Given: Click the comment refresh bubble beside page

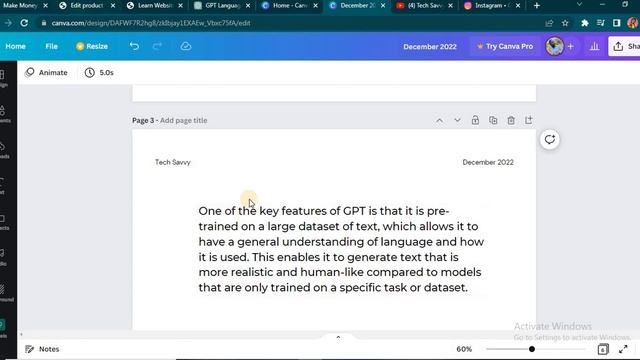Looking at the screenshot, I should coord(550,140).
